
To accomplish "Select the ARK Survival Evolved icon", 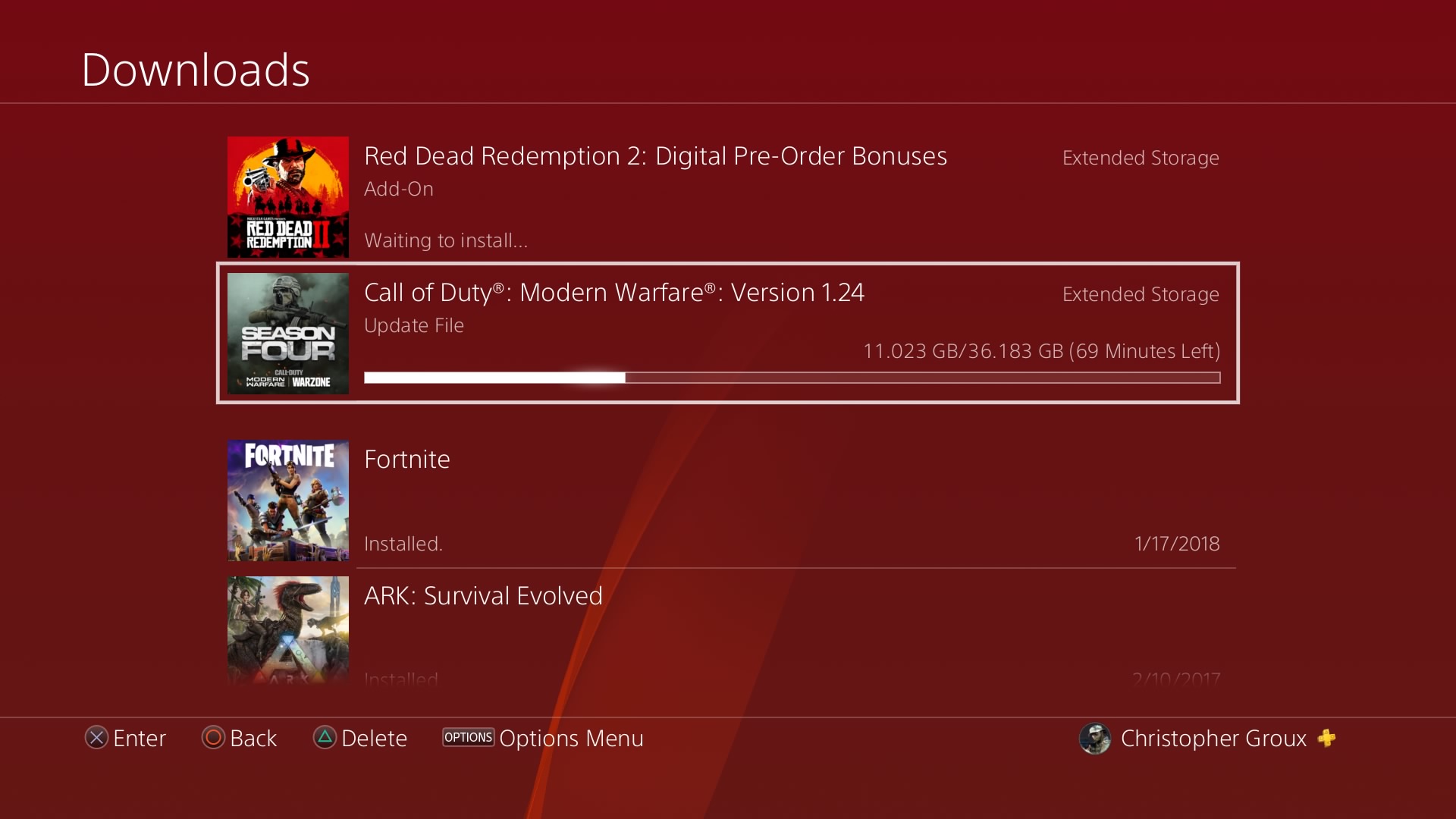I will tap(288, 630).
